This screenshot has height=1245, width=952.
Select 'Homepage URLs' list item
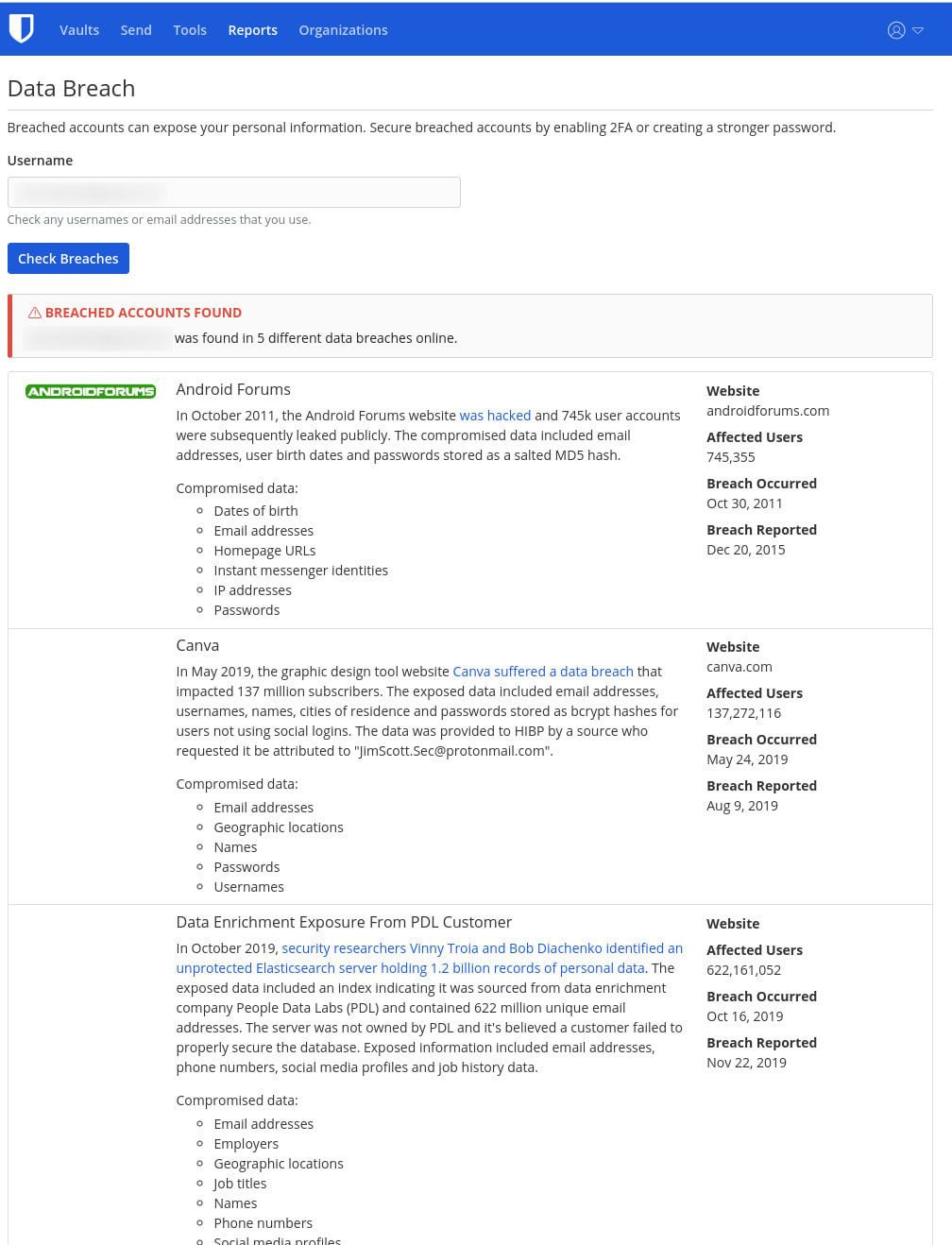coord(264,551)
